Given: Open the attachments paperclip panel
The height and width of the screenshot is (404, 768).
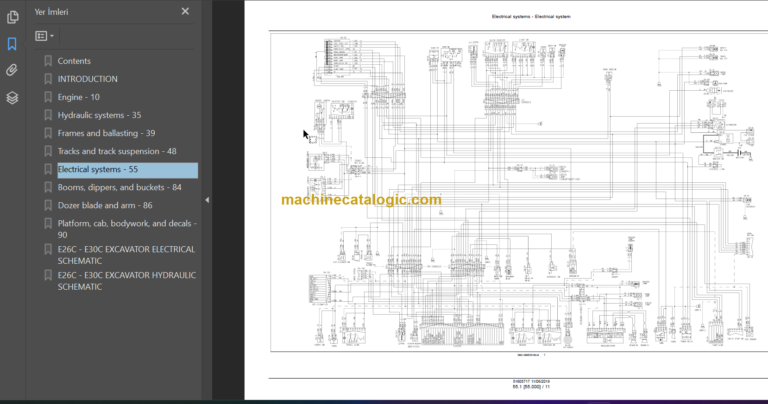Looking at the screenshot, I should click(x=12, y=70).
